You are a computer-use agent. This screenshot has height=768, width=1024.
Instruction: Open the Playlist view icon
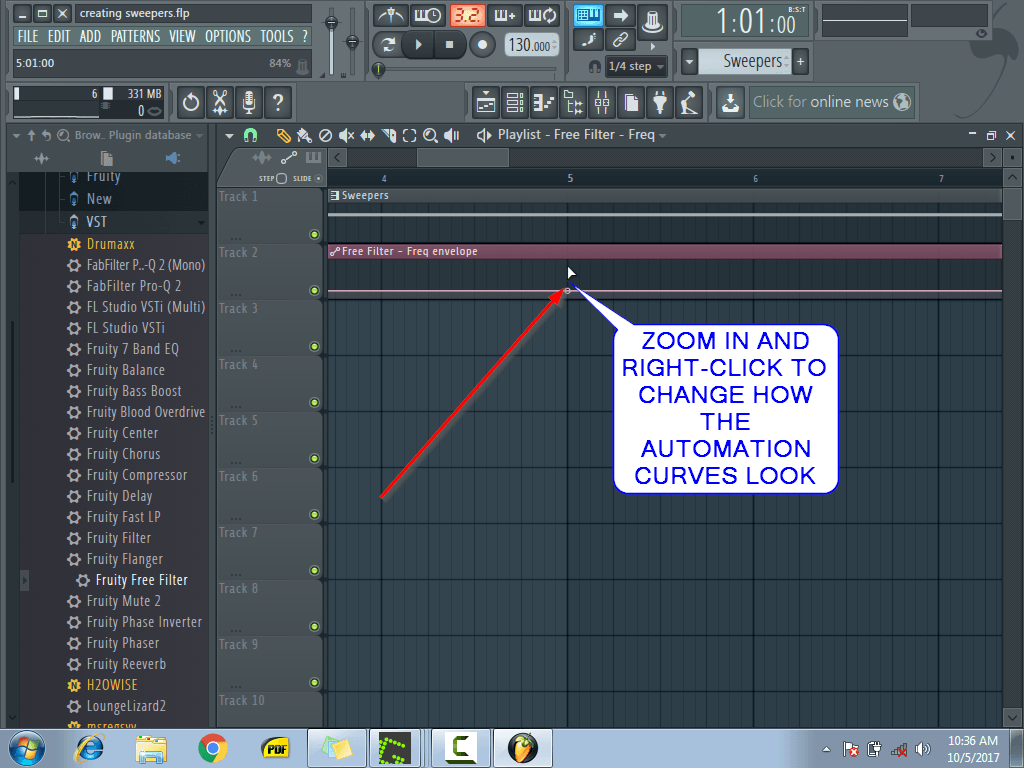click(486, 103)
